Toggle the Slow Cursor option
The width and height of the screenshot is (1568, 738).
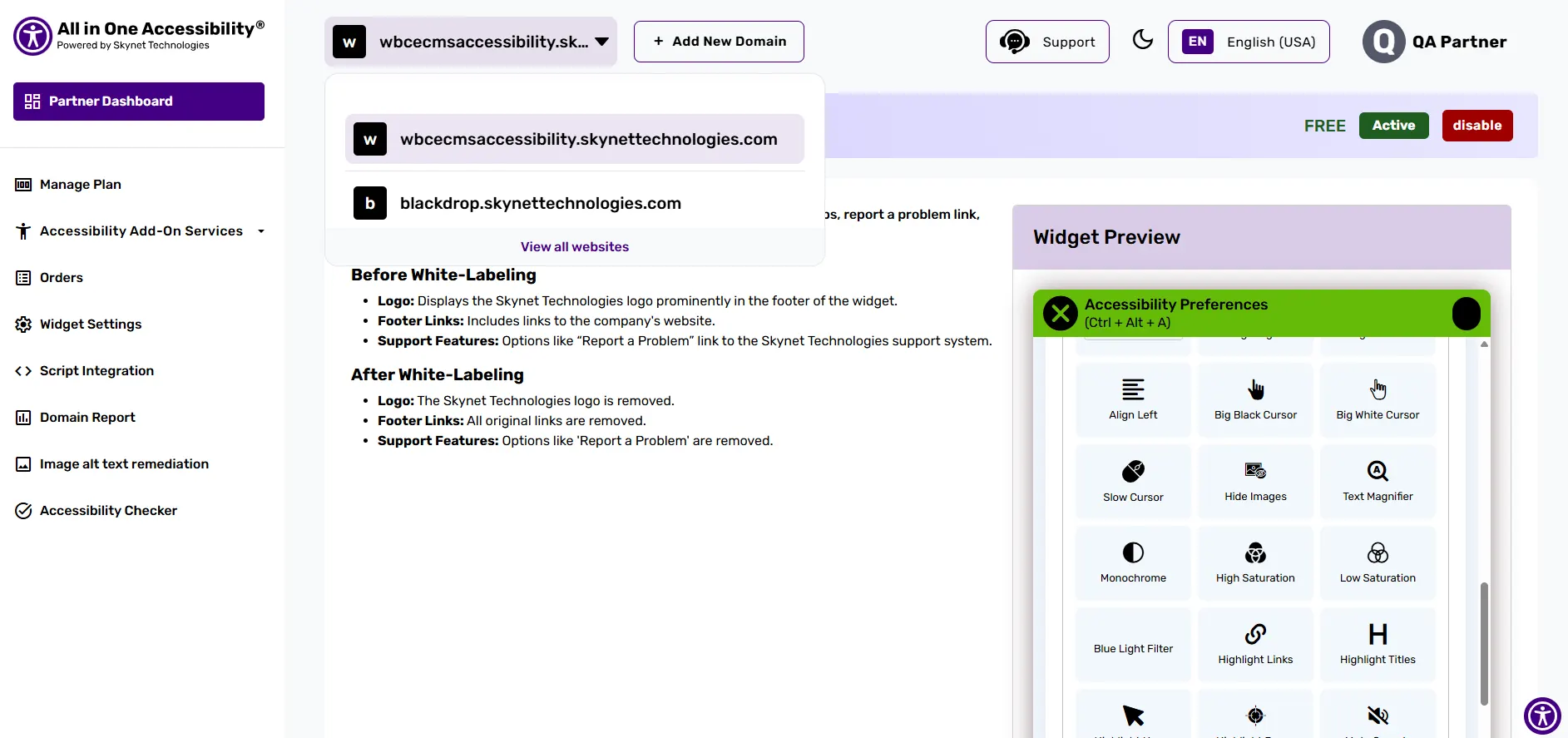coord(1133,482)
